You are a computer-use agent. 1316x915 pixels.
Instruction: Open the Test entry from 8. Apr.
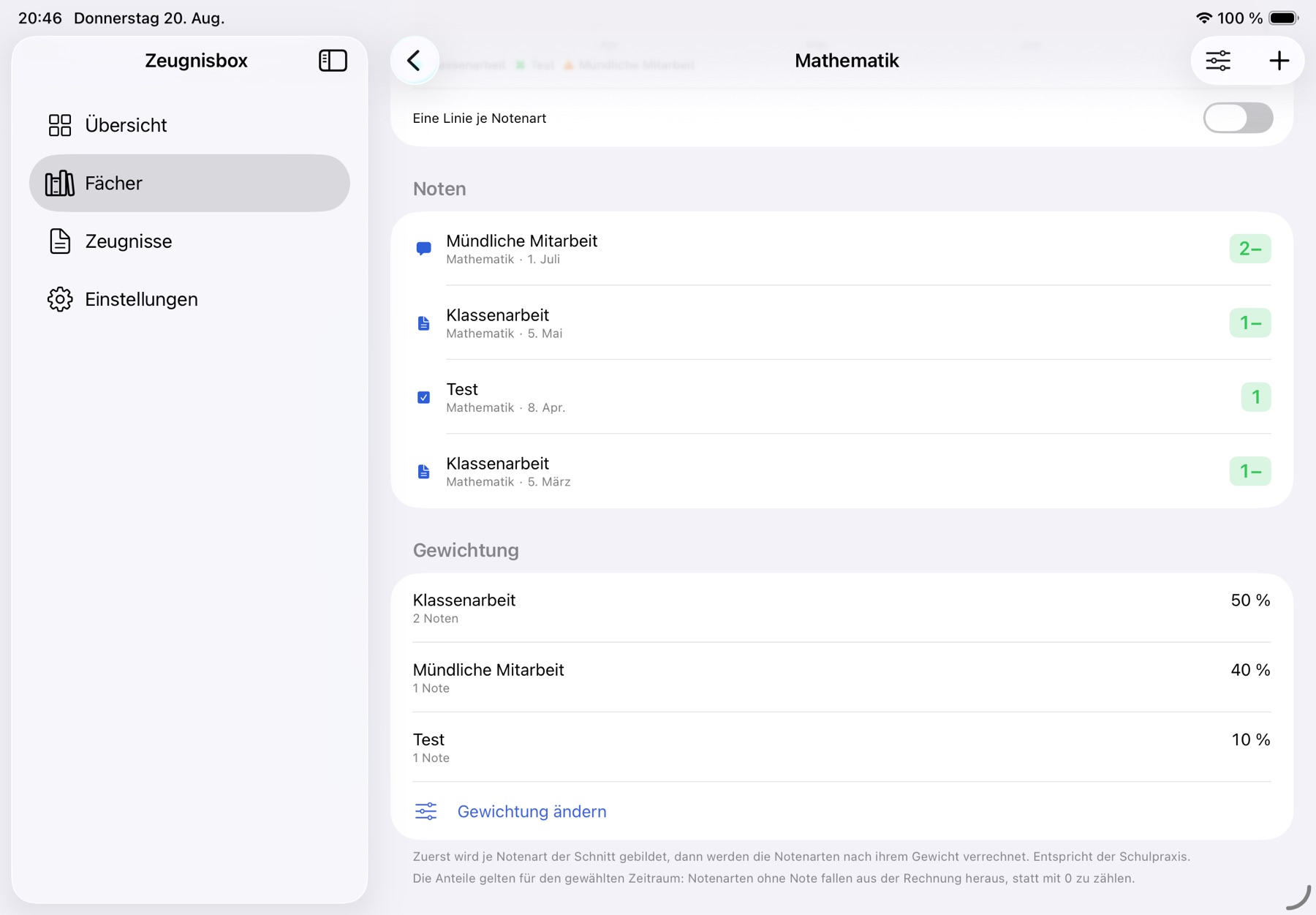pos(842,397)
